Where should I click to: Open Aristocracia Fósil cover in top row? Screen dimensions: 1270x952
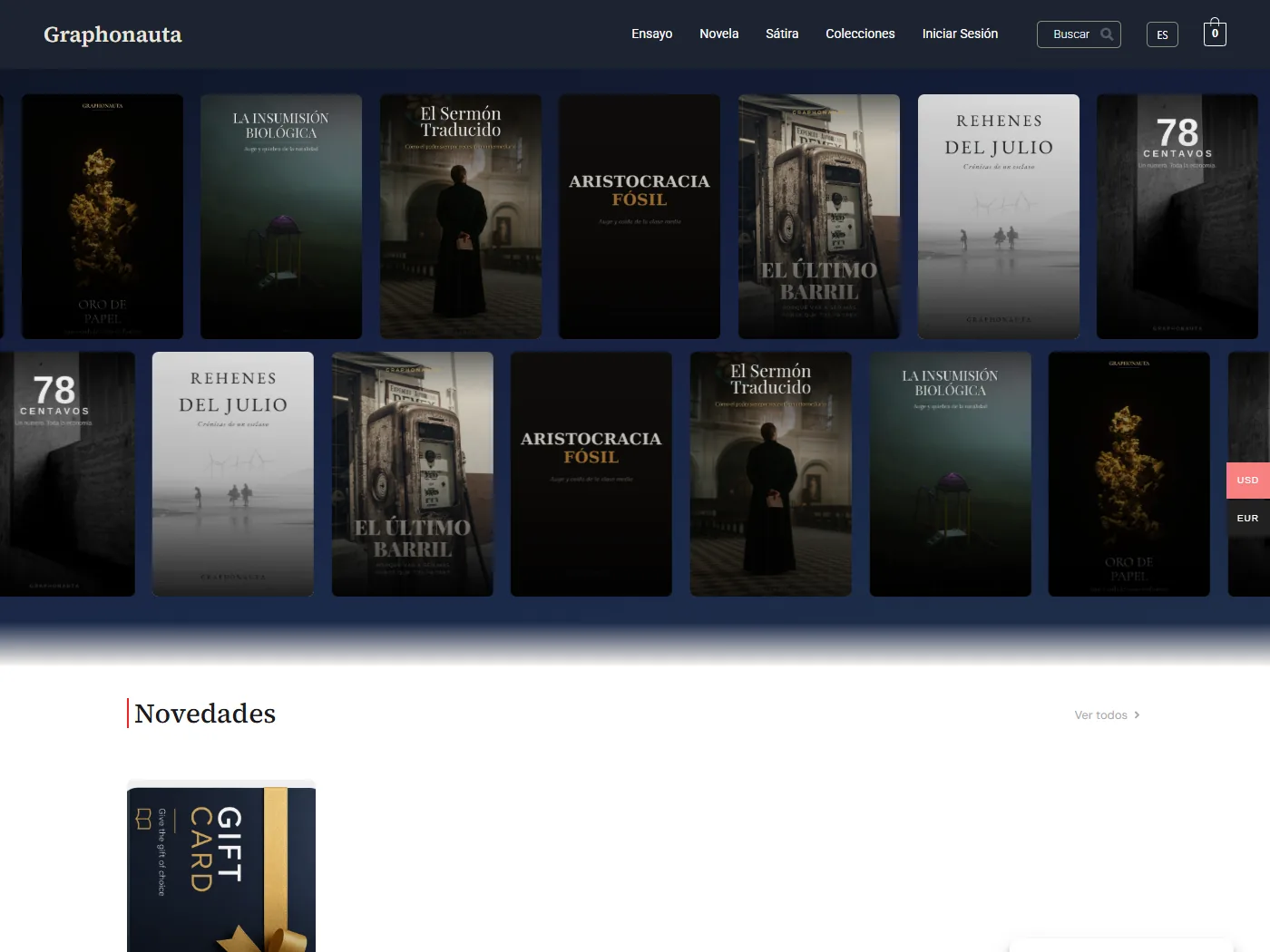tap(640, 217)
